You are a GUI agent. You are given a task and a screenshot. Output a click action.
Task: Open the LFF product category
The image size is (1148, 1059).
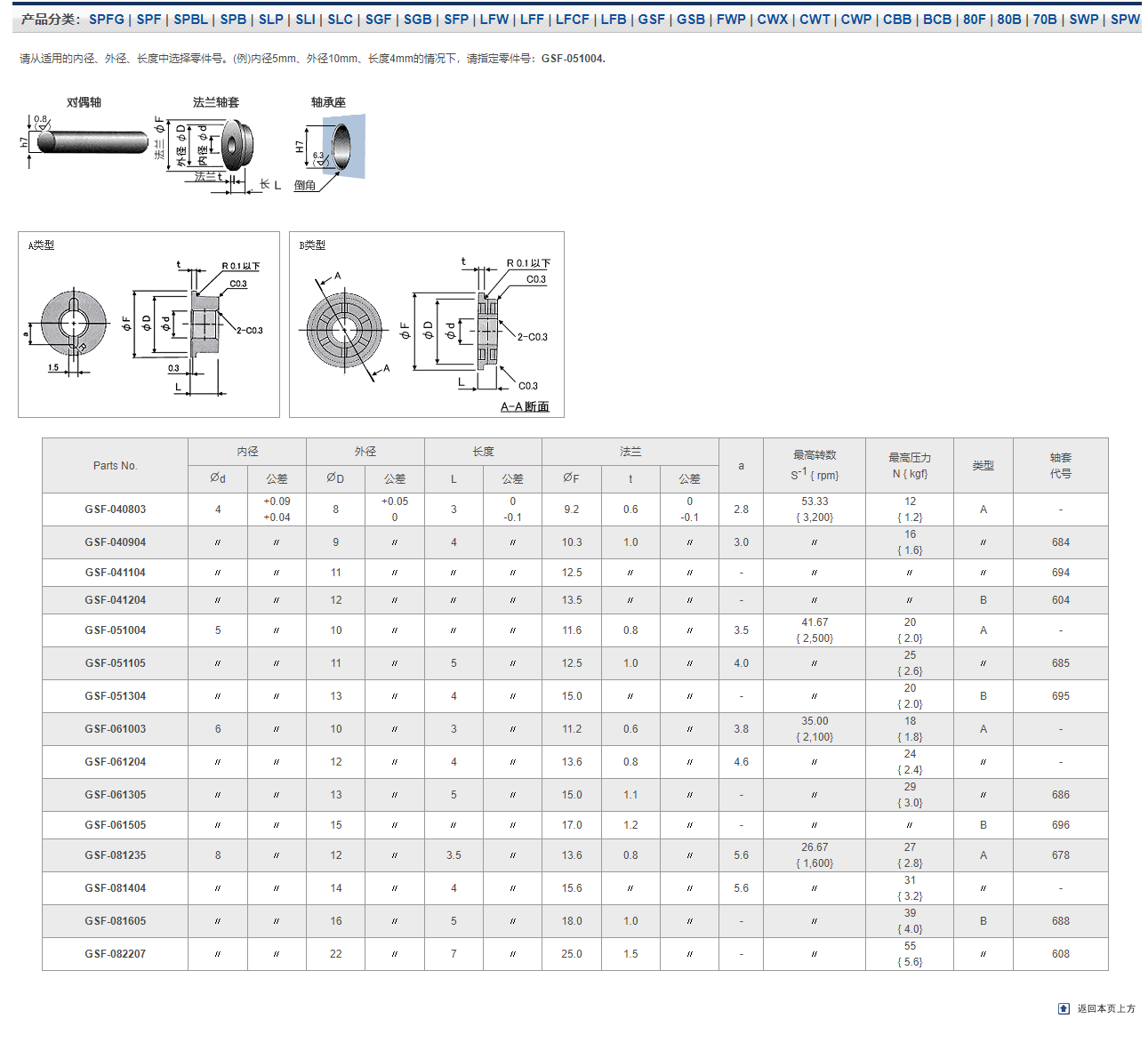coord(532,19)
